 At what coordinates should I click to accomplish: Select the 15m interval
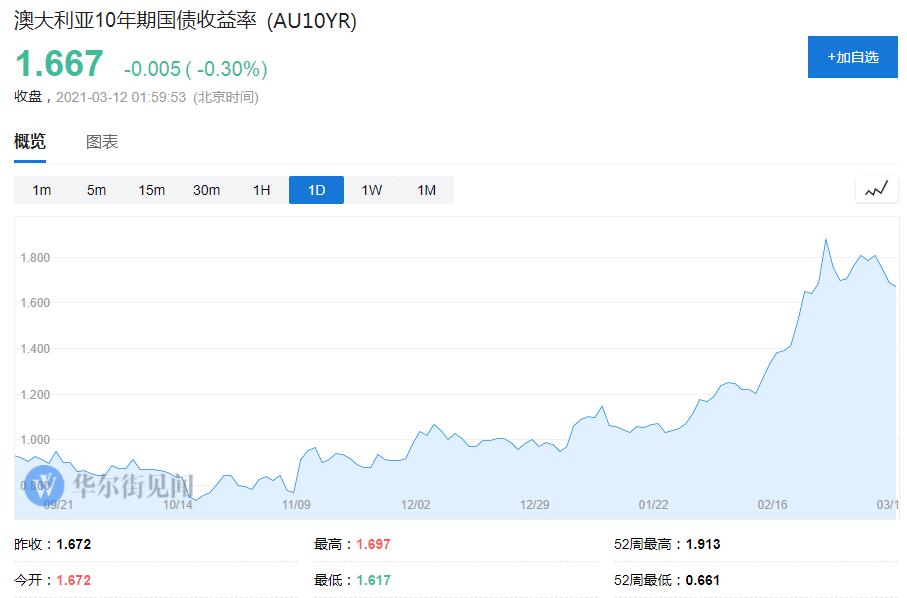tap(151, 190)
